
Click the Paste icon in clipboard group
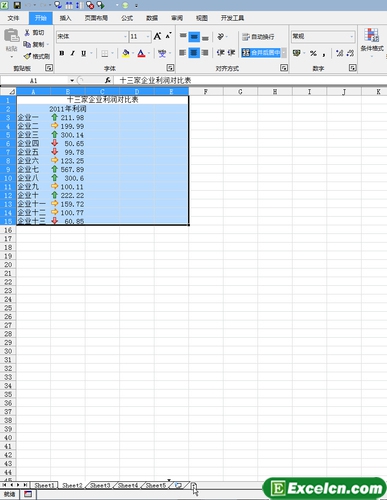click(x=11, y=36)
